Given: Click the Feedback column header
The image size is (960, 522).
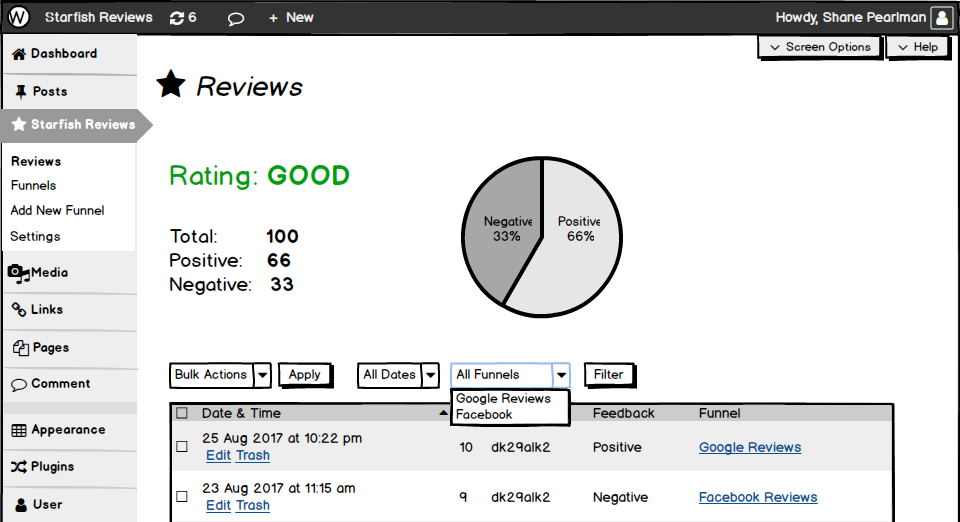Looking at the screenshot, I should [x=623, y=414].
